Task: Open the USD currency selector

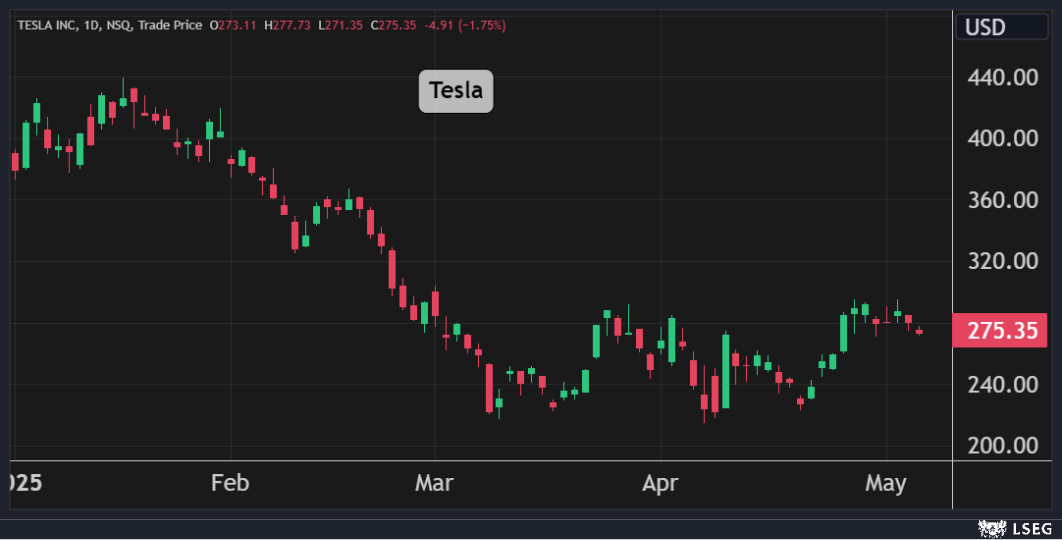Action: point(985,27)
